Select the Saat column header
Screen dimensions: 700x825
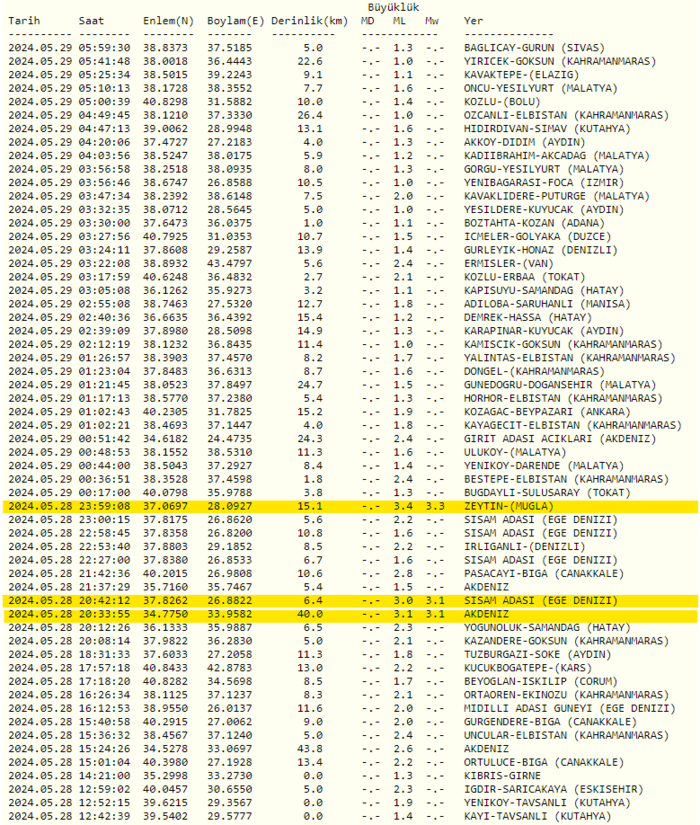coord(92,21)
